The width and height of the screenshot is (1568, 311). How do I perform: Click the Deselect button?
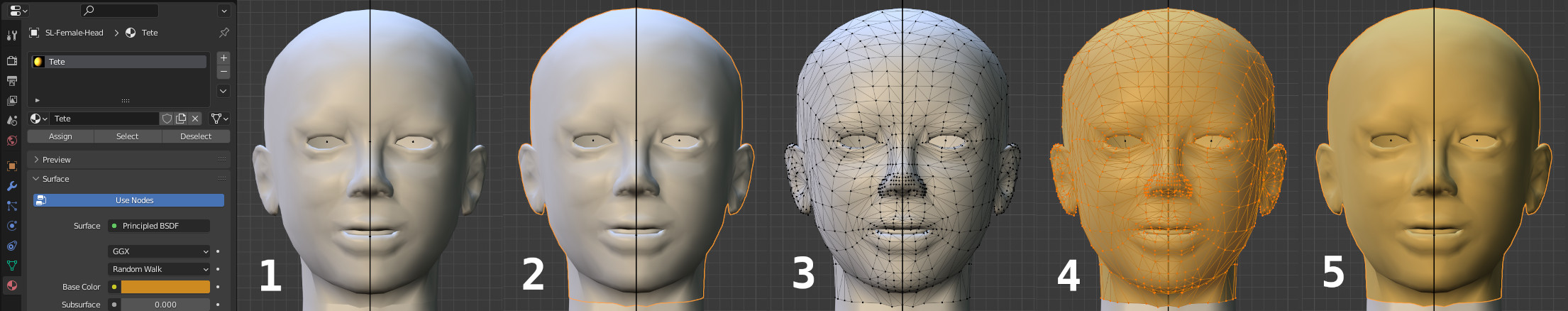[196, 136]
